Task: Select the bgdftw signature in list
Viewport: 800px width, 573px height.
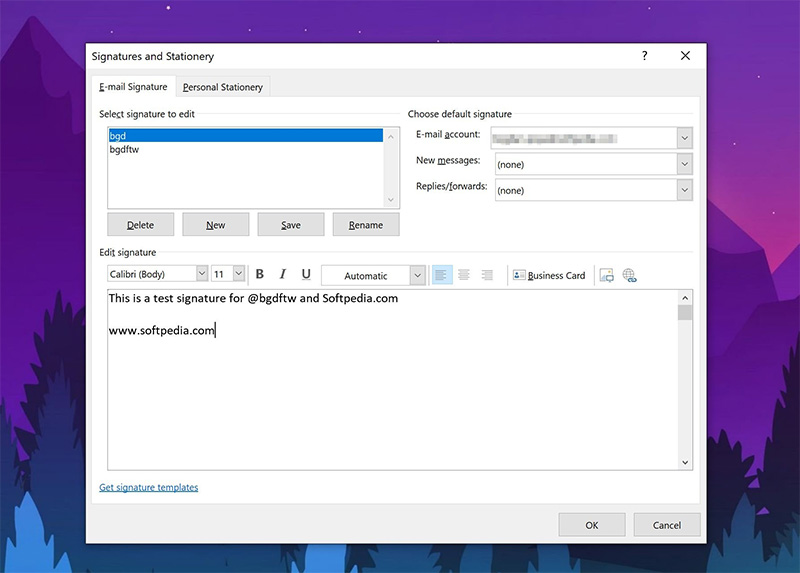Action: (x=126, y=149)
